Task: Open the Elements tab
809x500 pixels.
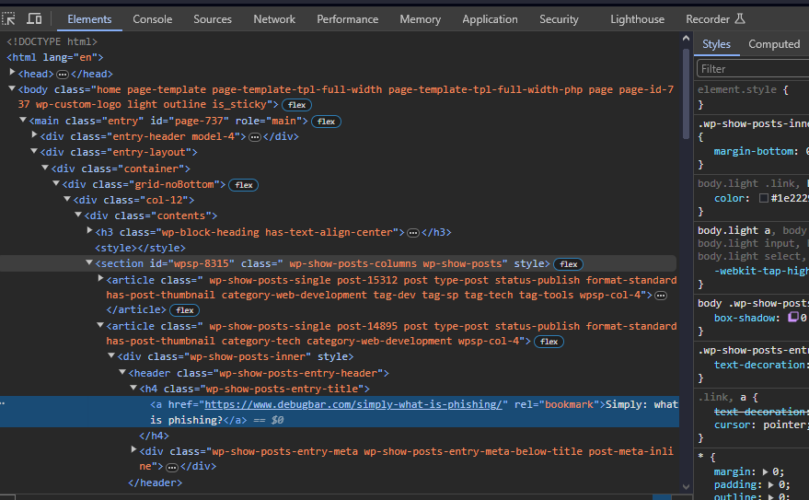Action: point(89,19)
